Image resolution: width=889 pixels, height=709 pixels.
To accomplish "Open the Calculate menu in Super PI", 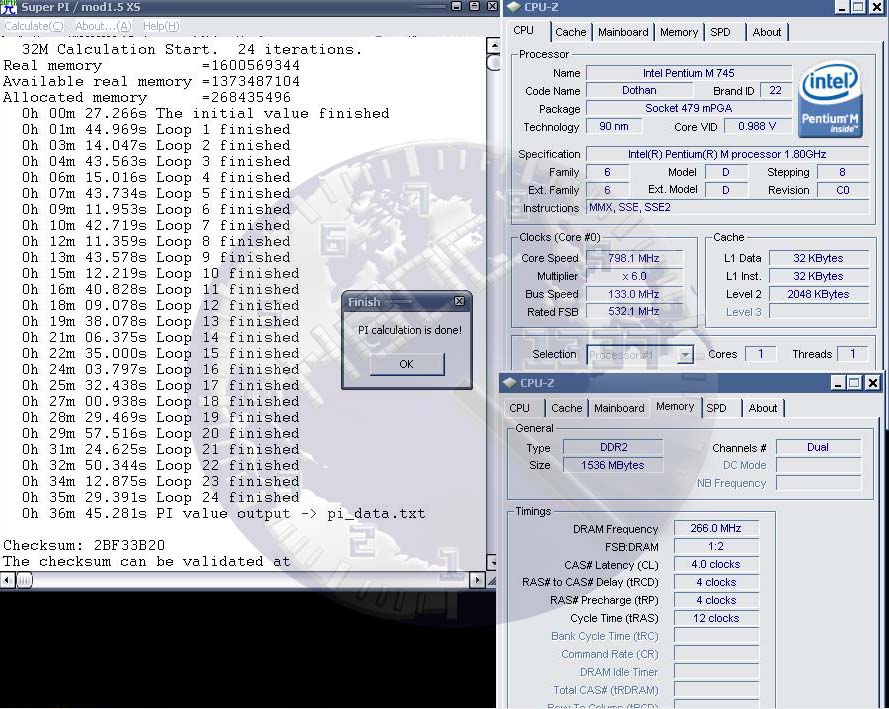I will point(33,26).
